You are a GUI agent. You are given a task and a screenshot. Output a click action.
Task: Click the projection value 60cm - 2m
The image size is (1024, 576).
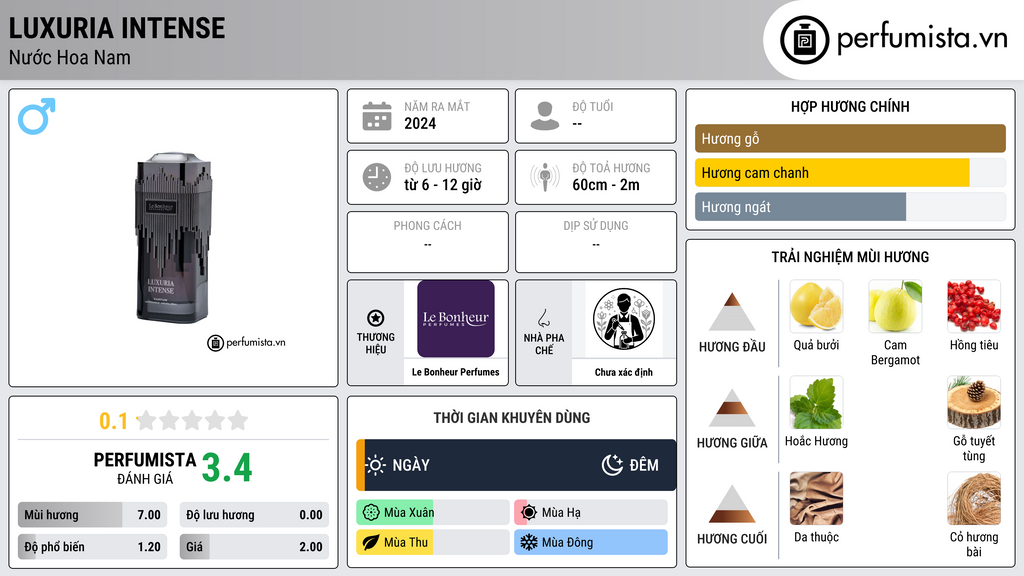pyautogui.click(x=606, y=185)
